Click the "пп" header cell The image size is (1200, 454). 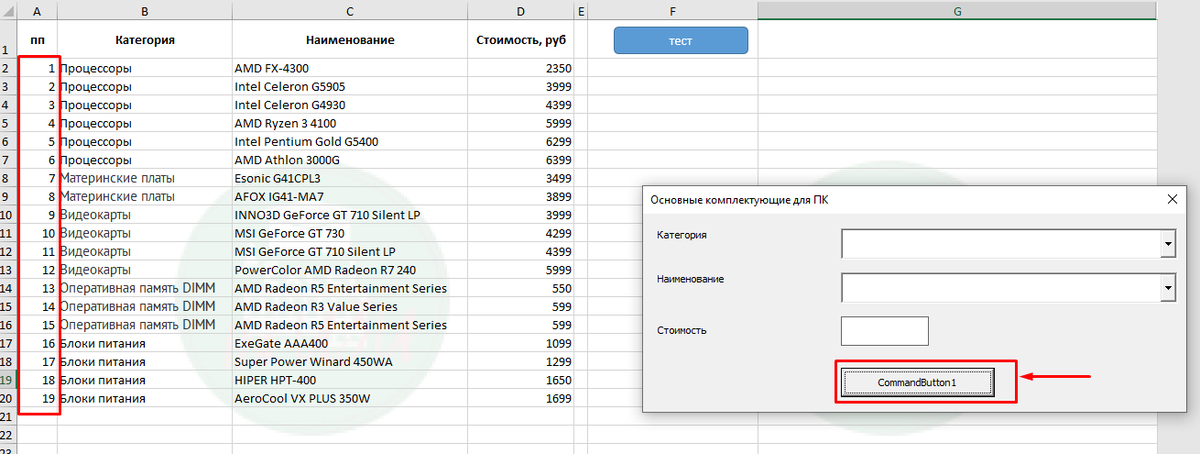pos(38,41)
